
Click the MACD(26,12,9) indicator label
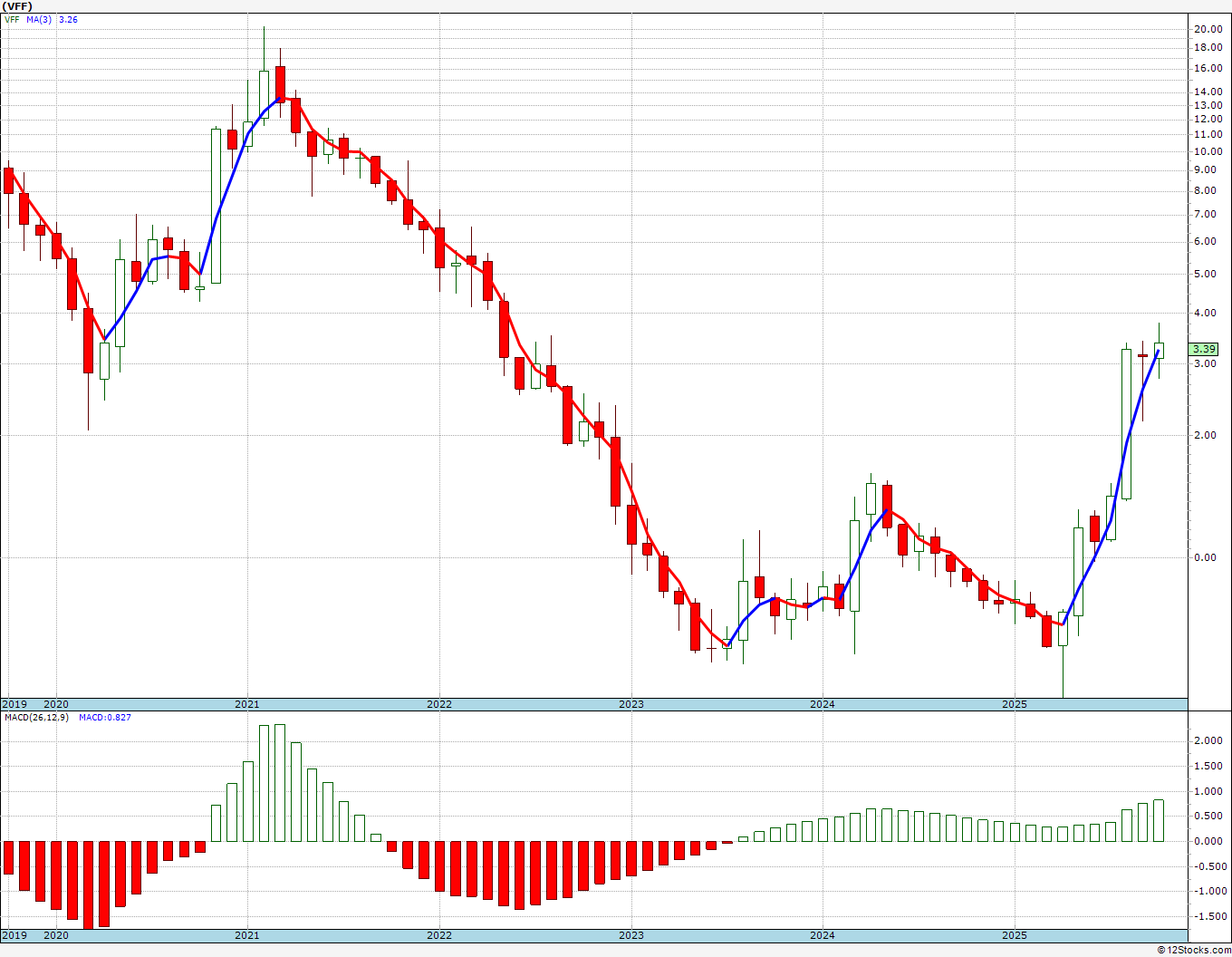point(36,718)
